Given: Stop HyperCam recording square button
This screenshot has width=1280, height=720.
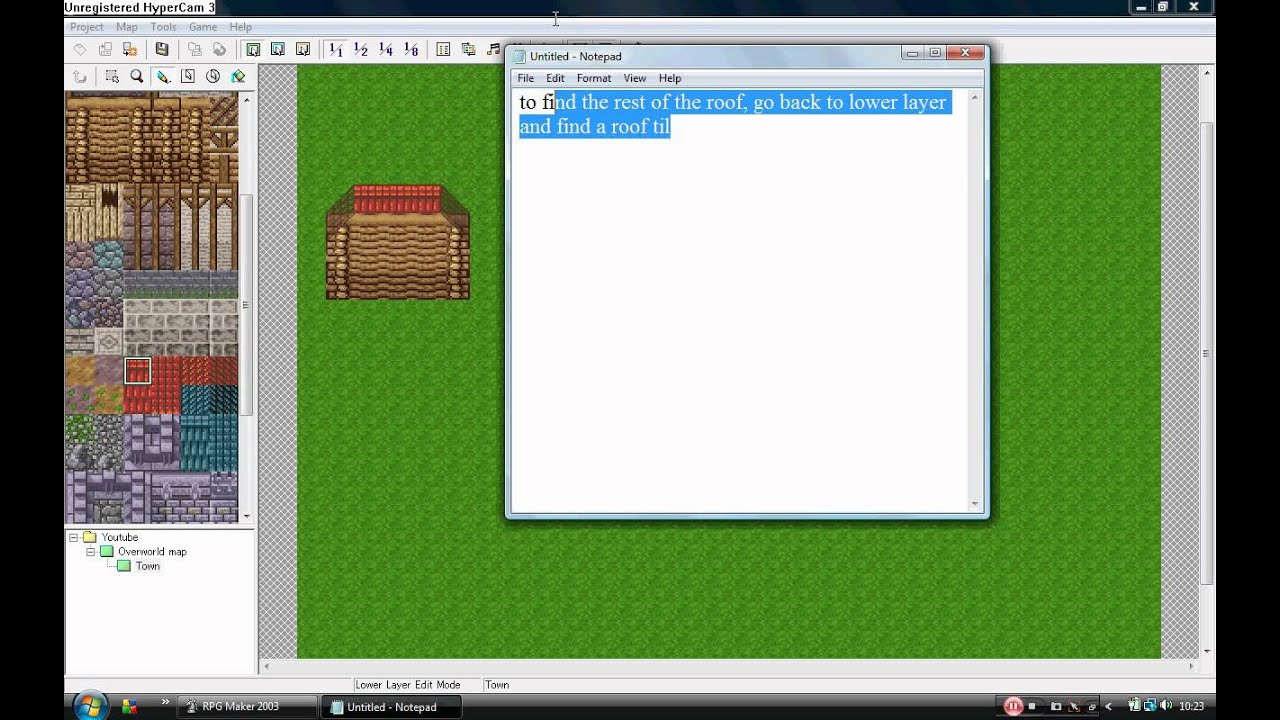Looking at the screenshot, I should click(1032, 706).
